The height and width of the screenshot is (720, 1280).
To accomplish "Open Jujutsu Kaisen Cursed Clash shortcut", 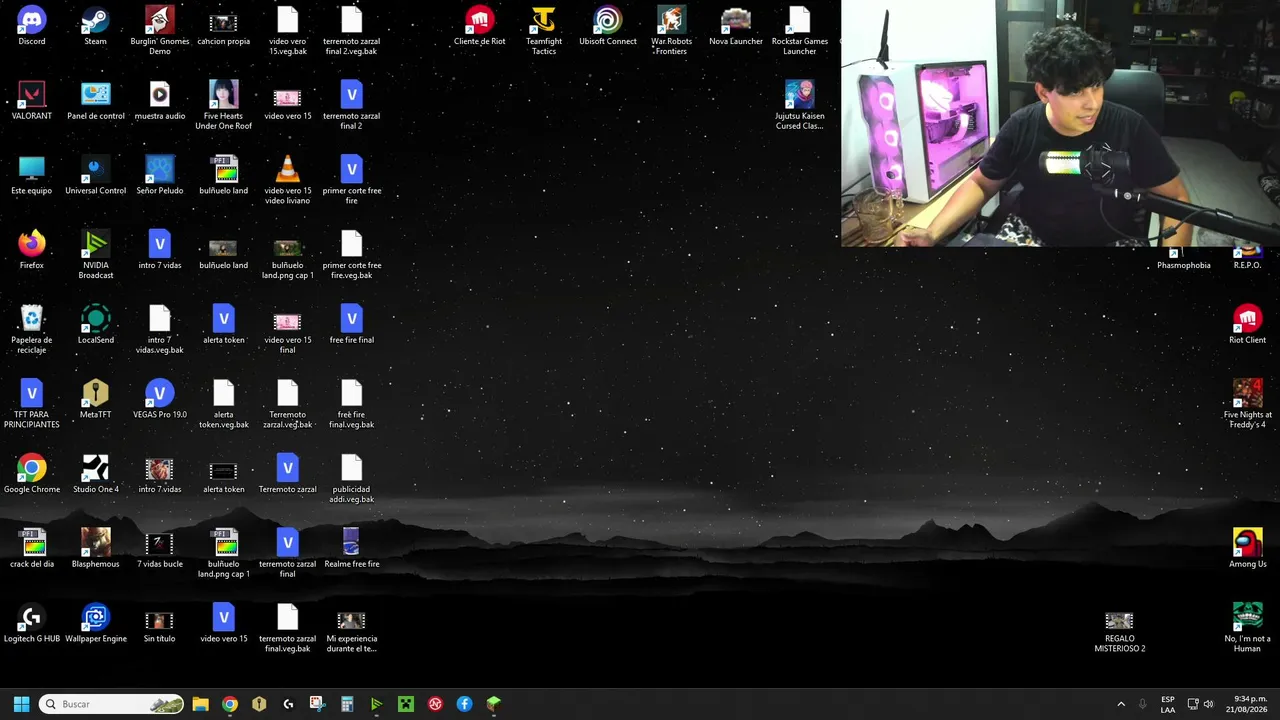I will click(799, 106).
